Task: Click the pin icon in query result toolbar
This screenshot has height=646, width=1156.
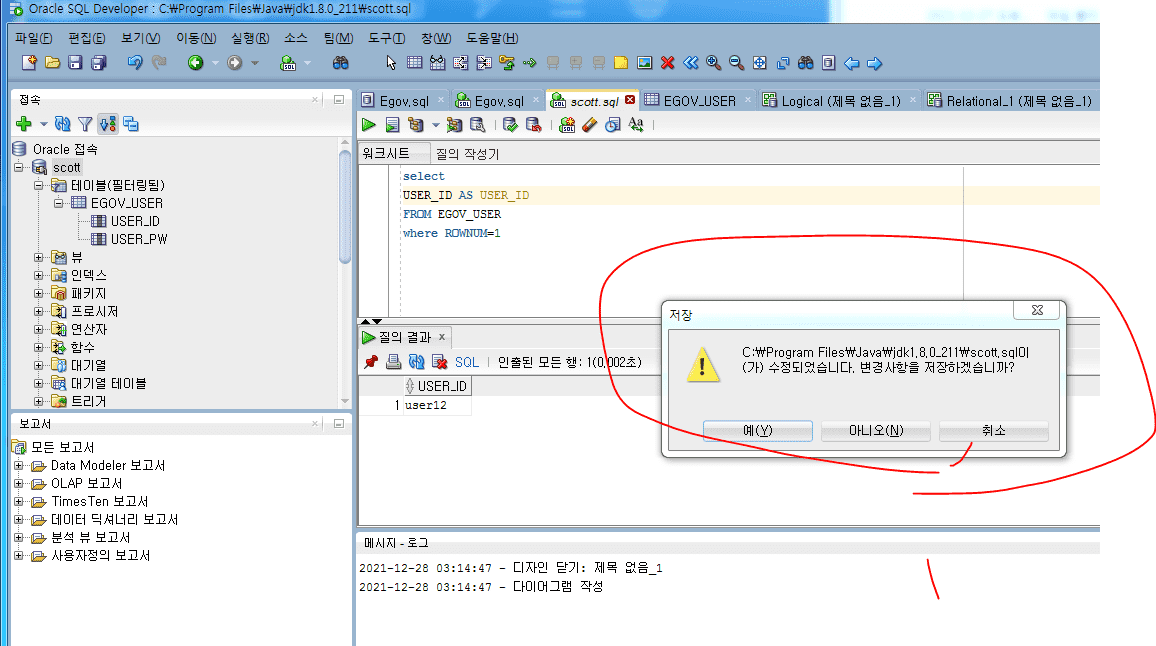Action: [371, 361]
